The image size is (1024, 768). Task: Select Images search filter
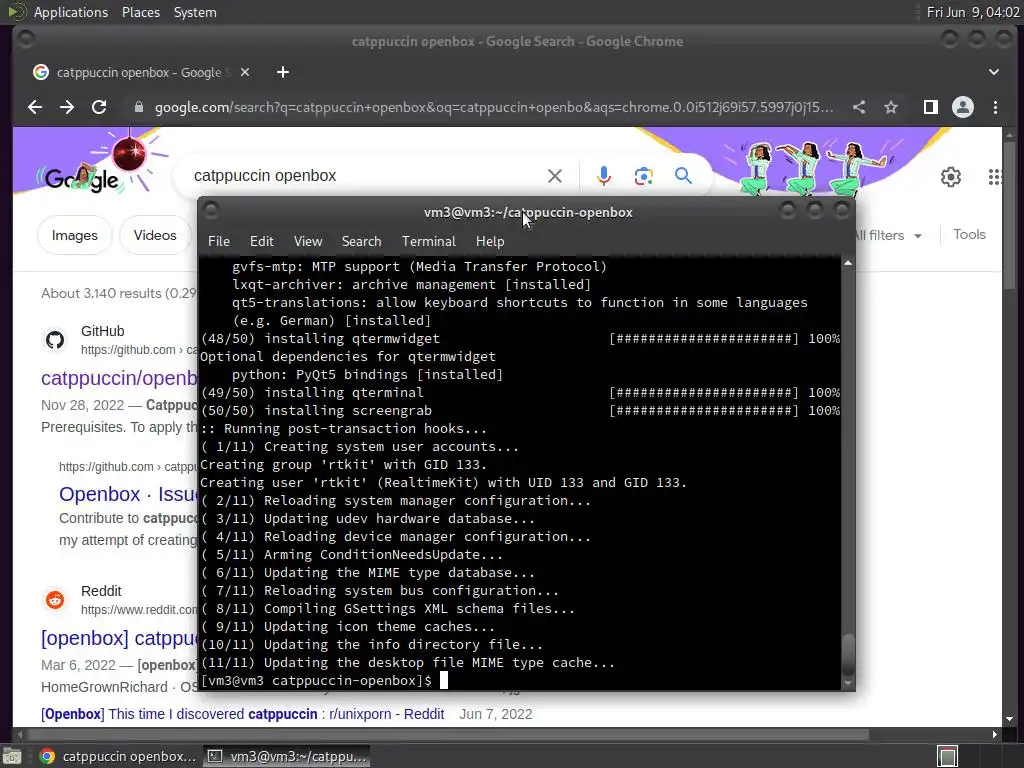coord(74,235)
